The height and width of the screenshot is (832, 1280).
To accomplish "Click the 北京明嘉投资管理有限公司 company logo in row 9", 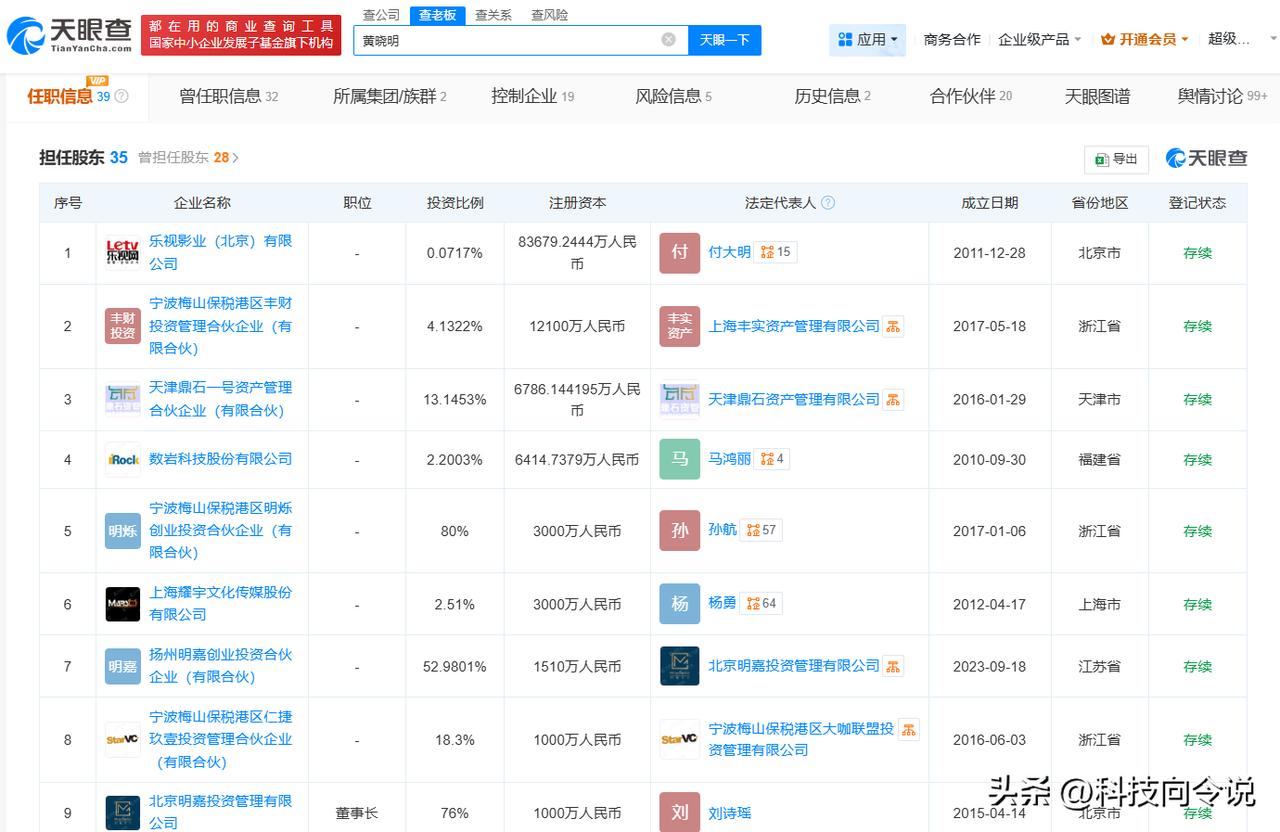I will [123, 812].
